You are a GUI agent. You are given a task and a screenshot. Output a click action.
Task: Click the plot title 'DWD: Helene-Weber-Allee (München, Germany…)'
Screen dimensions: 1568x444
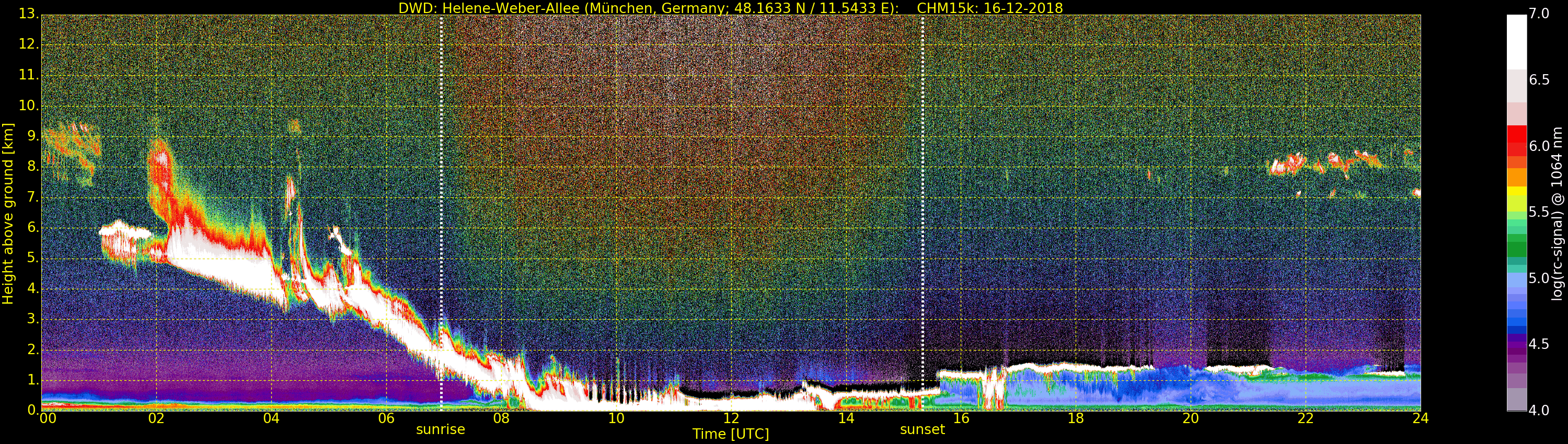coord(648,8)
